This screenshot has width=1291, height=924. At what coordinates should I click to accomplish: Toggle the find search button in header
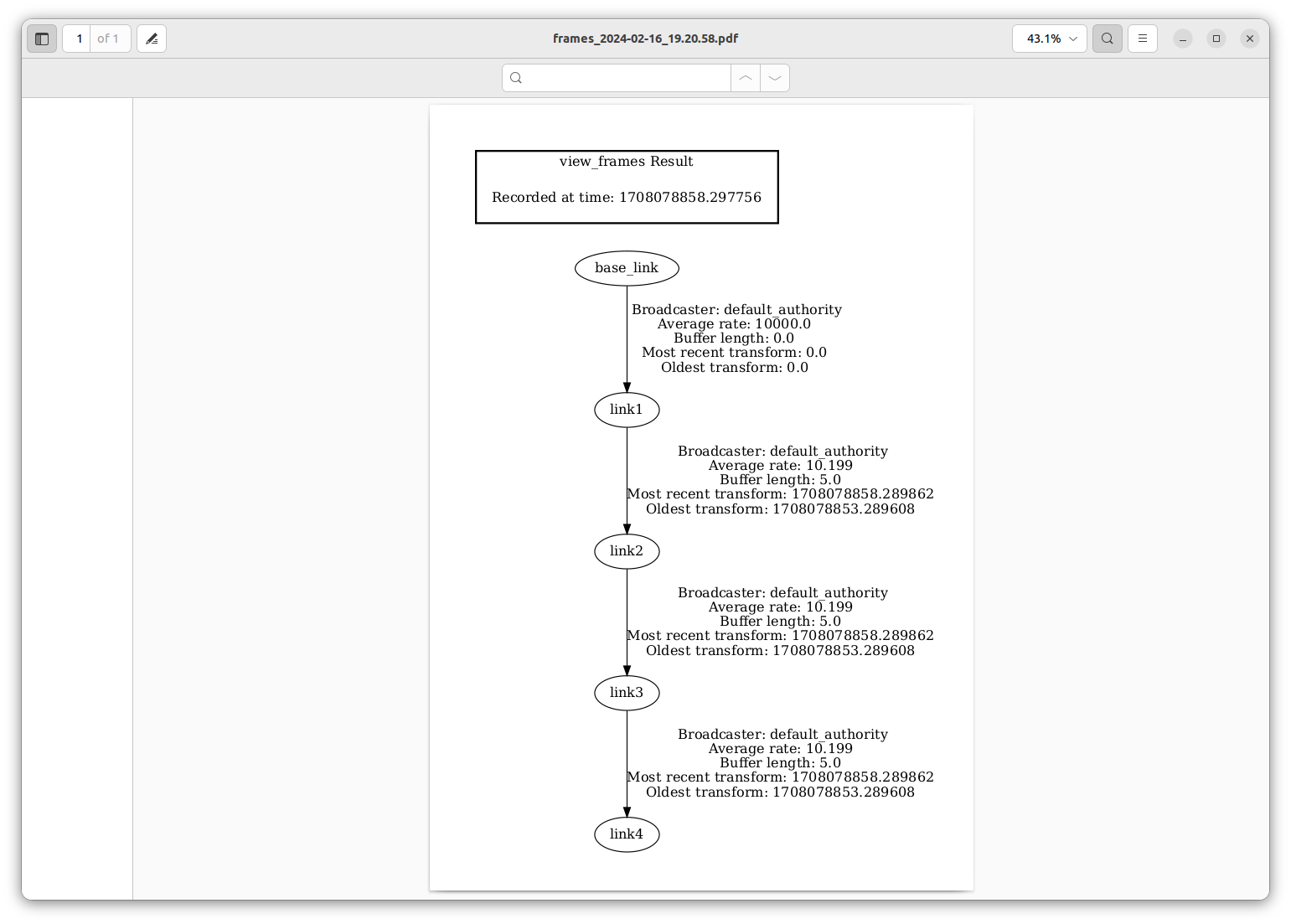(1107, 39)
